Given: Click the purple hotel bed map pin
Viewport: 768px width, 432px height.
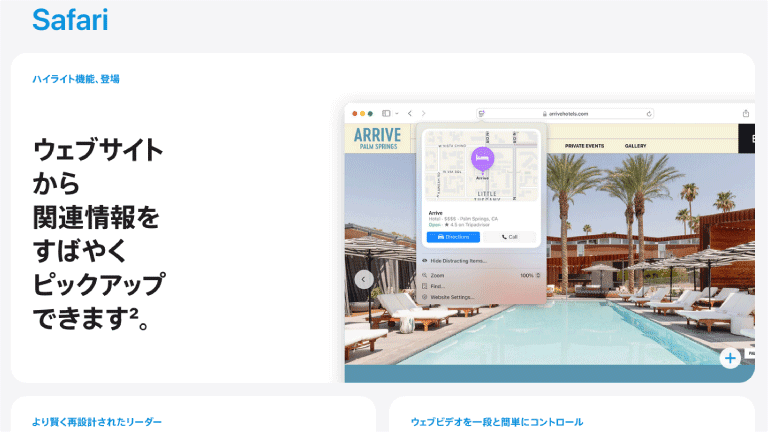Looking at the screenshot, I should click(482, 159).
